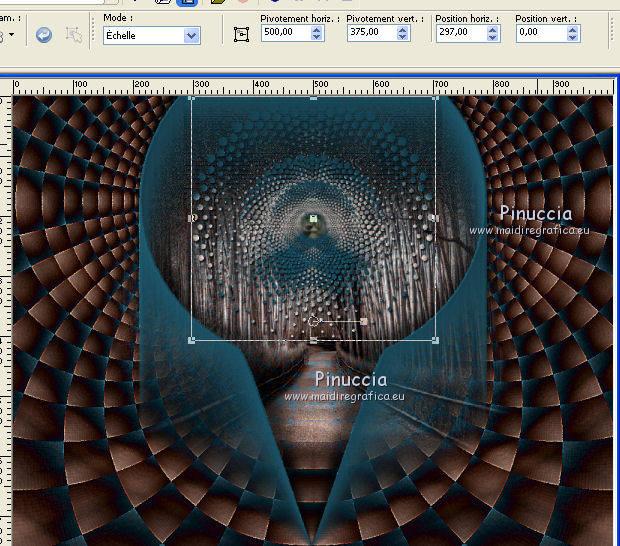620x546 pixels.
Task: Open the Mode dropdown showing Échelle
Action: [x=152, y=36]
